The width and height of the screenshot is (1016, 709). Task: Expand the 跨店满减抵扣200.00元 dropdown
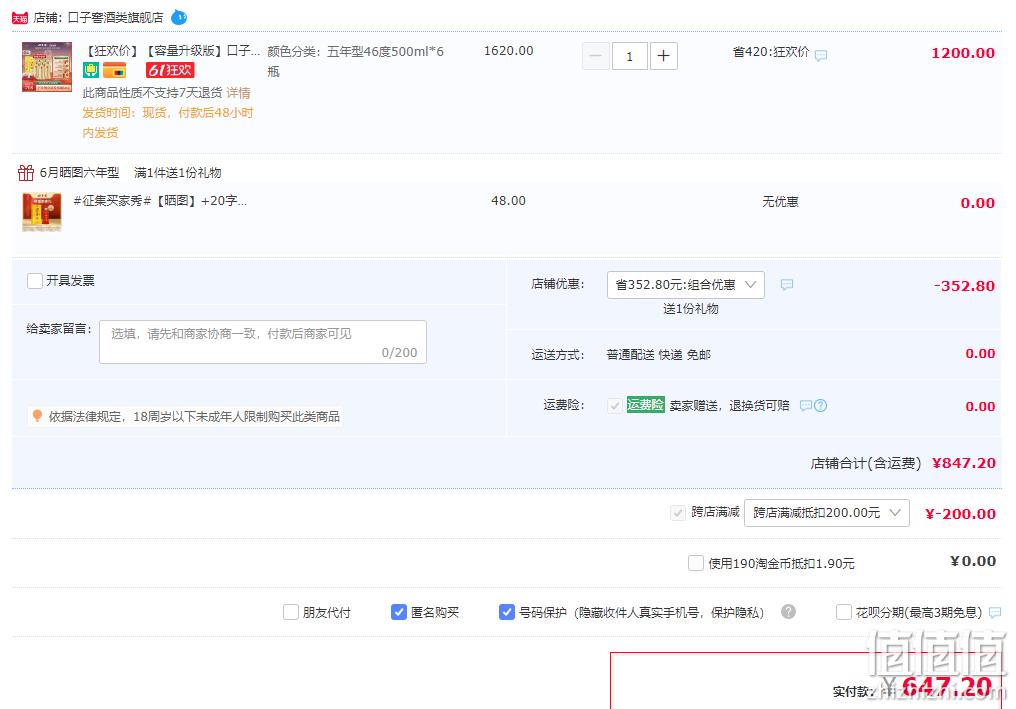click(826, 513)
